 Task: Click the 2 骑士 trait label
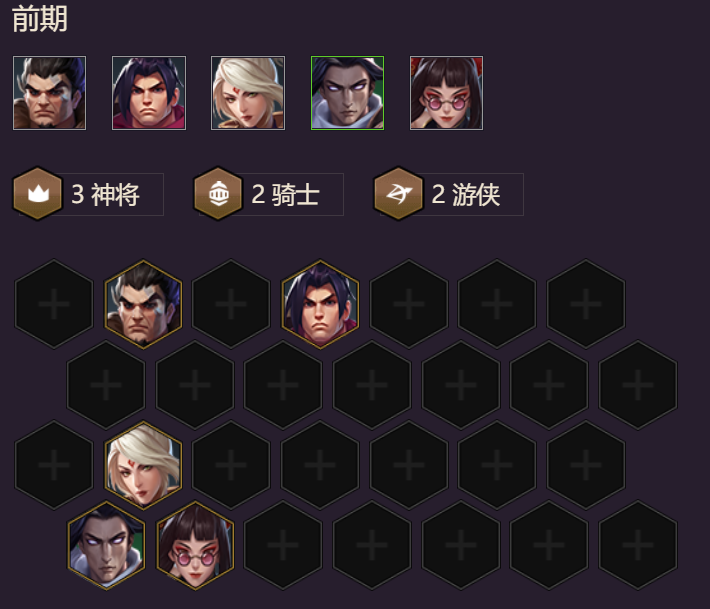pos(285,195)
